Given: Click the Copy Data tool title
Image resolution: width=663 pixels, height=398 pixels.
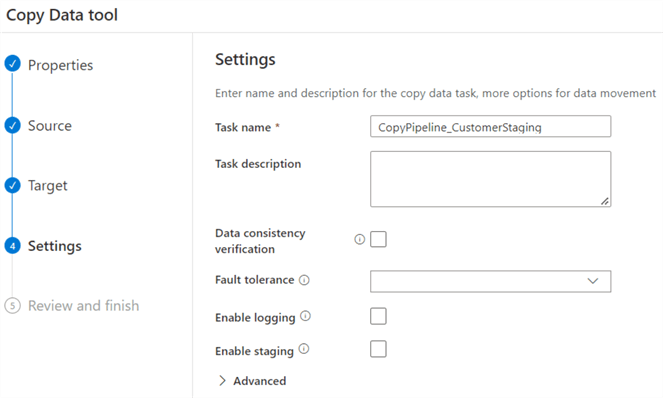Looking at the screenshot, I should [x=62, y=15].
